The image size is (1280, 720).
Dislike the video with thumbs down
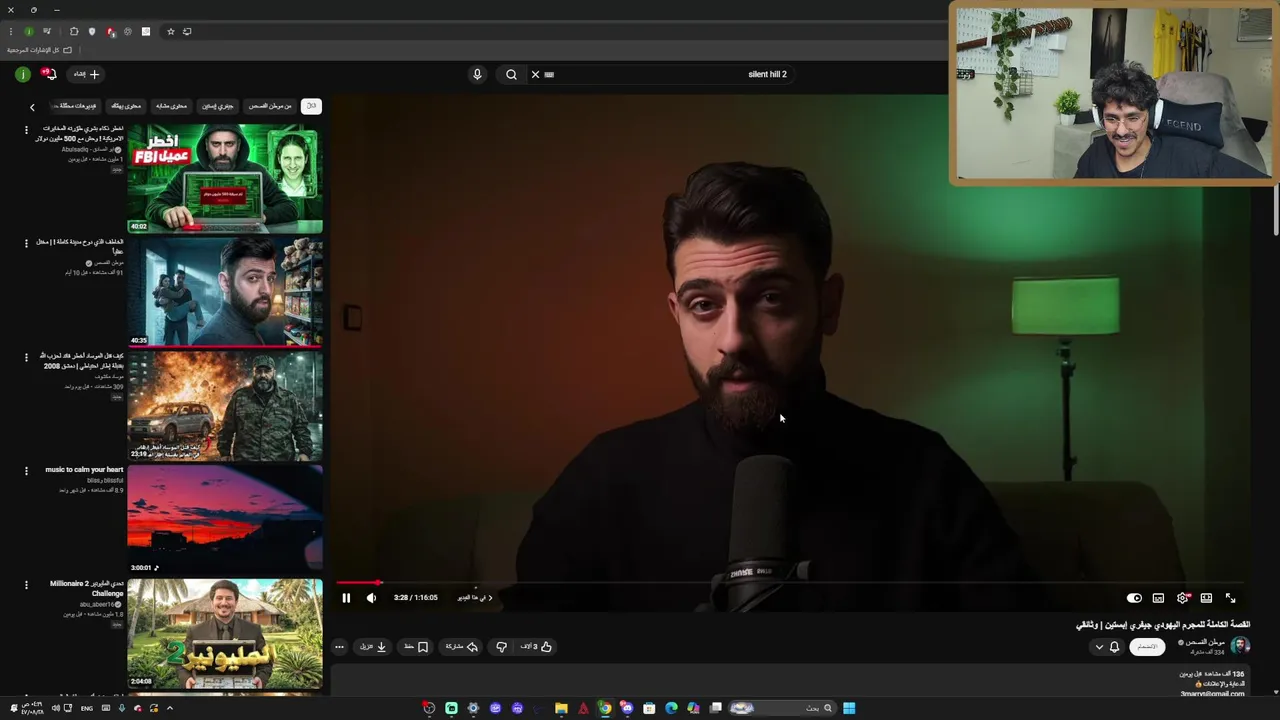click(502, 647)
